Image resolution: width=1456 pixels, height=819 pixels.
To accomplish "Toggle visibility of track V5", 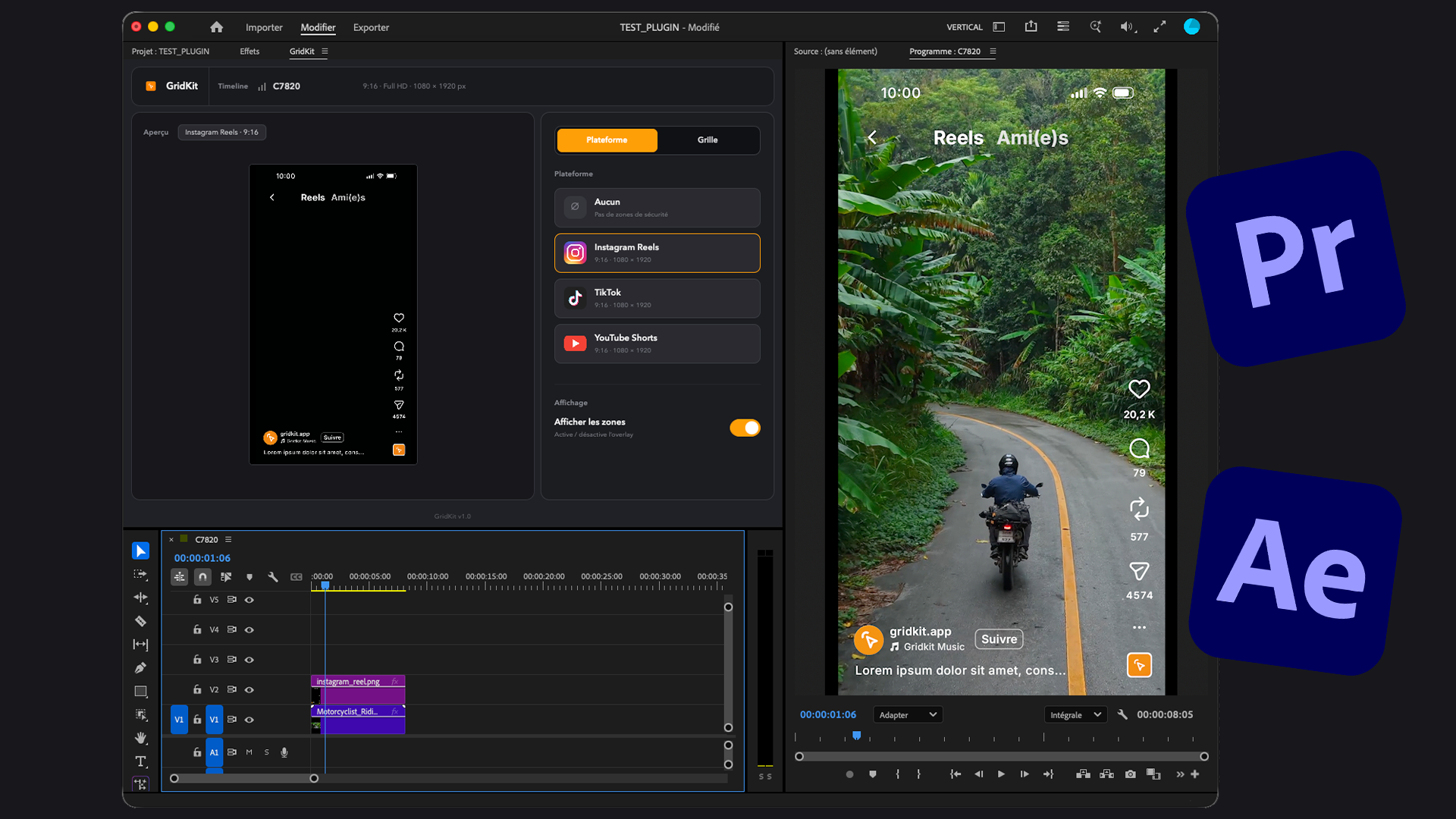I will [x=249, y=600].
